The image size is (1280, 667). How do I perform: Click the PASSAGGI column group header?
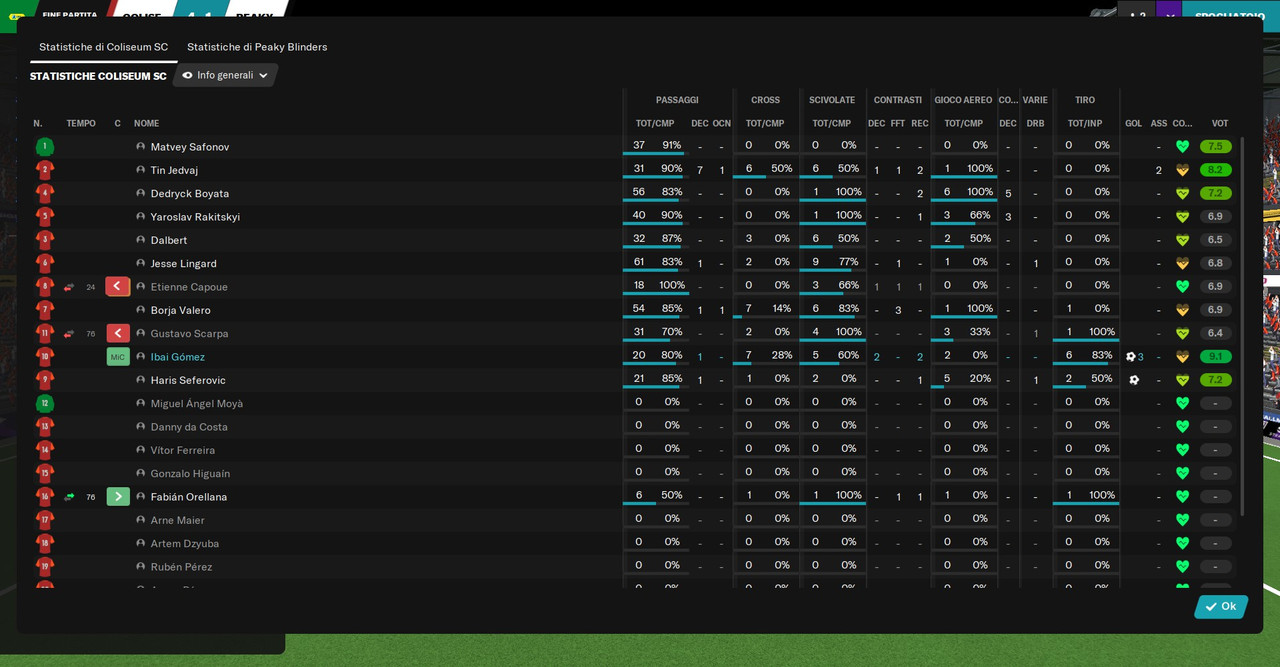point(677,100)
